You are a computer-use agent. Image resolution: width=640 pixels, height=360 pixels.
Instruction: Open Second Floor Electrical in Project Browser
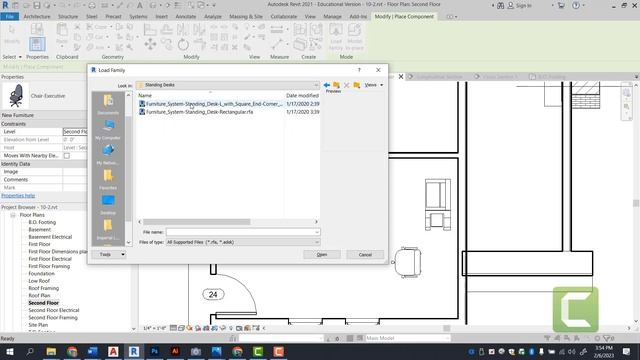pyautogui.click(x=54, y=310)
